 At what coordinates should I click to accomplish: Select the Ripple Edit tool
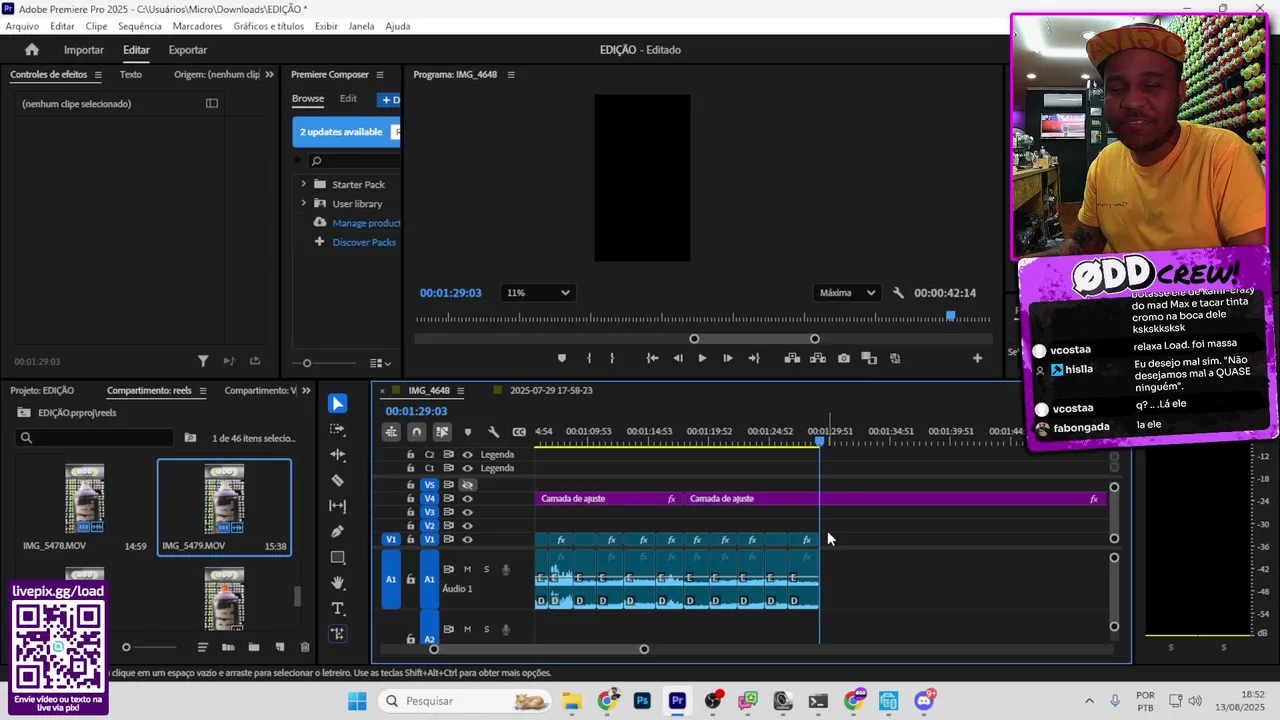coord(337,455)
